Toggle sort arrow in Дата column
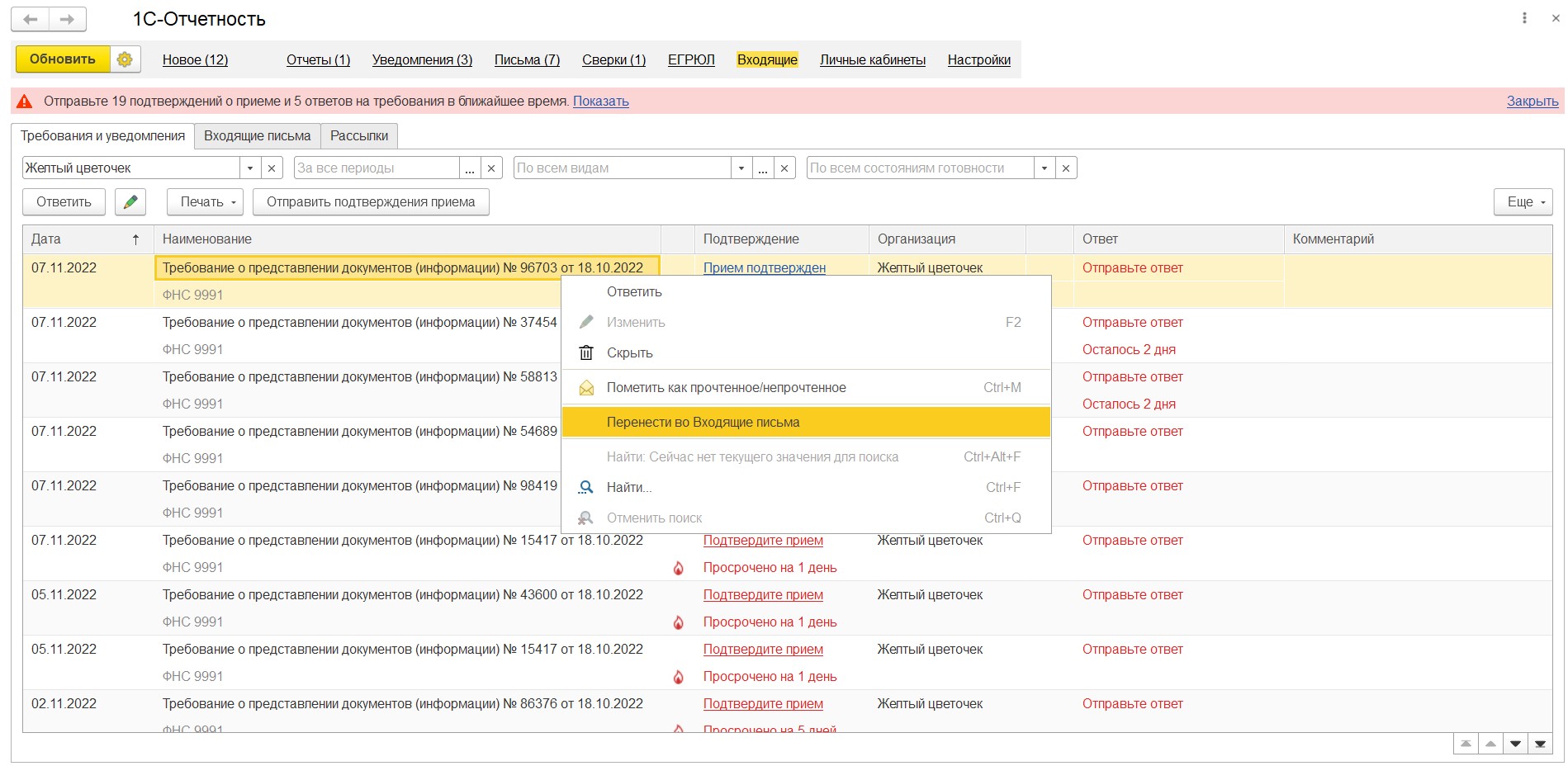1568x766 pixels. pos(136,239)
